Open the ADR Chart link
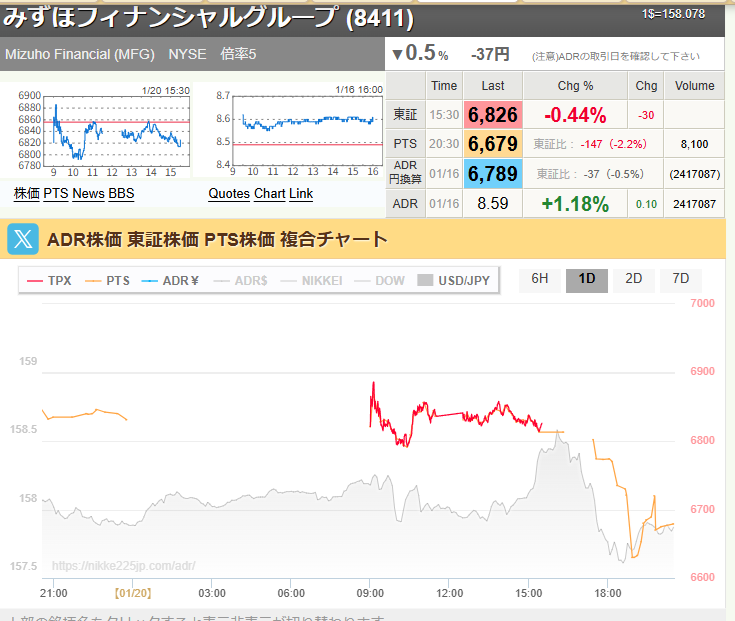This screenshot has width=735, height=621. 269,193
